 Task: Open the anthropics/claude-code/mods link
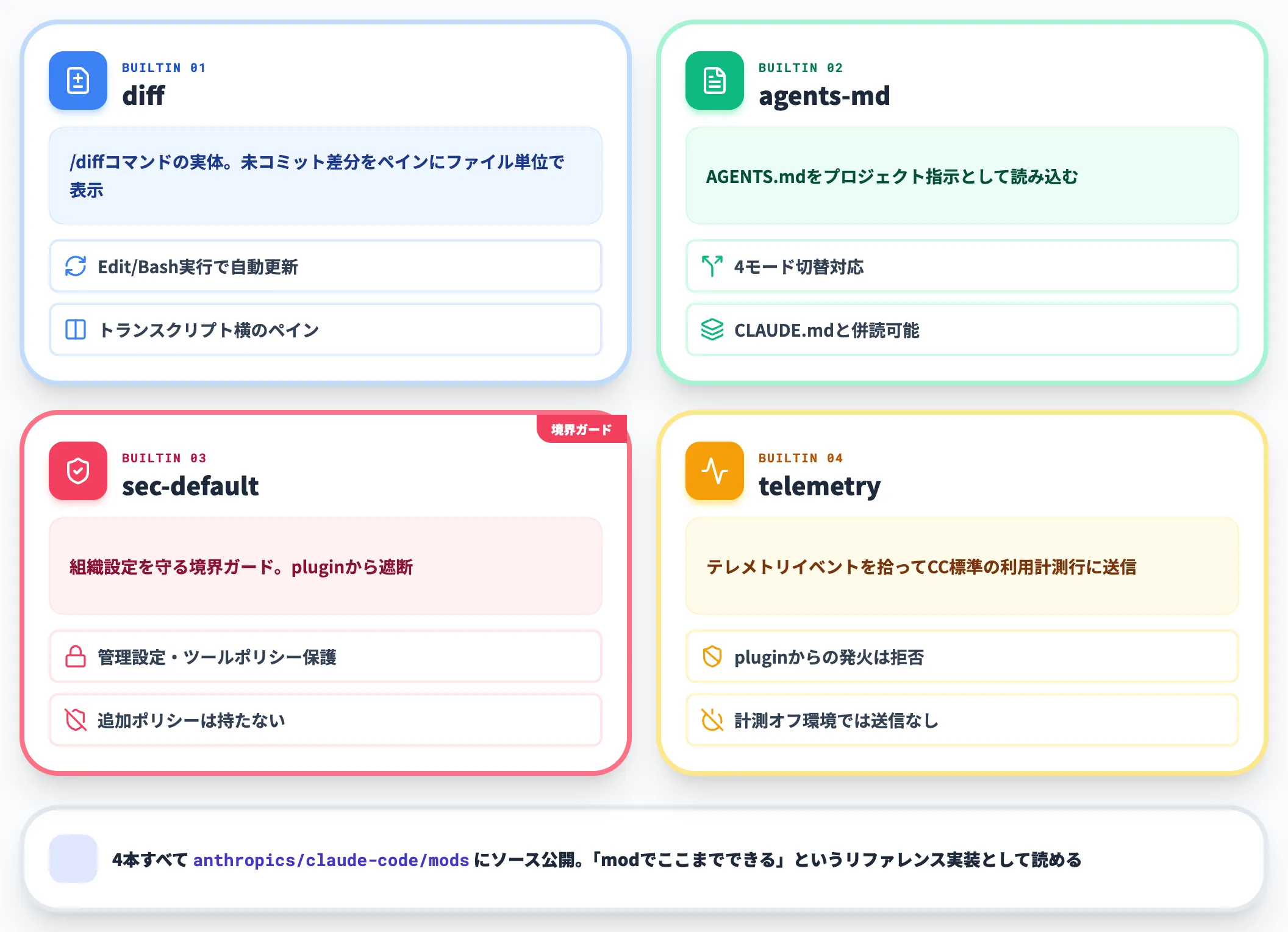coord(331,860)
